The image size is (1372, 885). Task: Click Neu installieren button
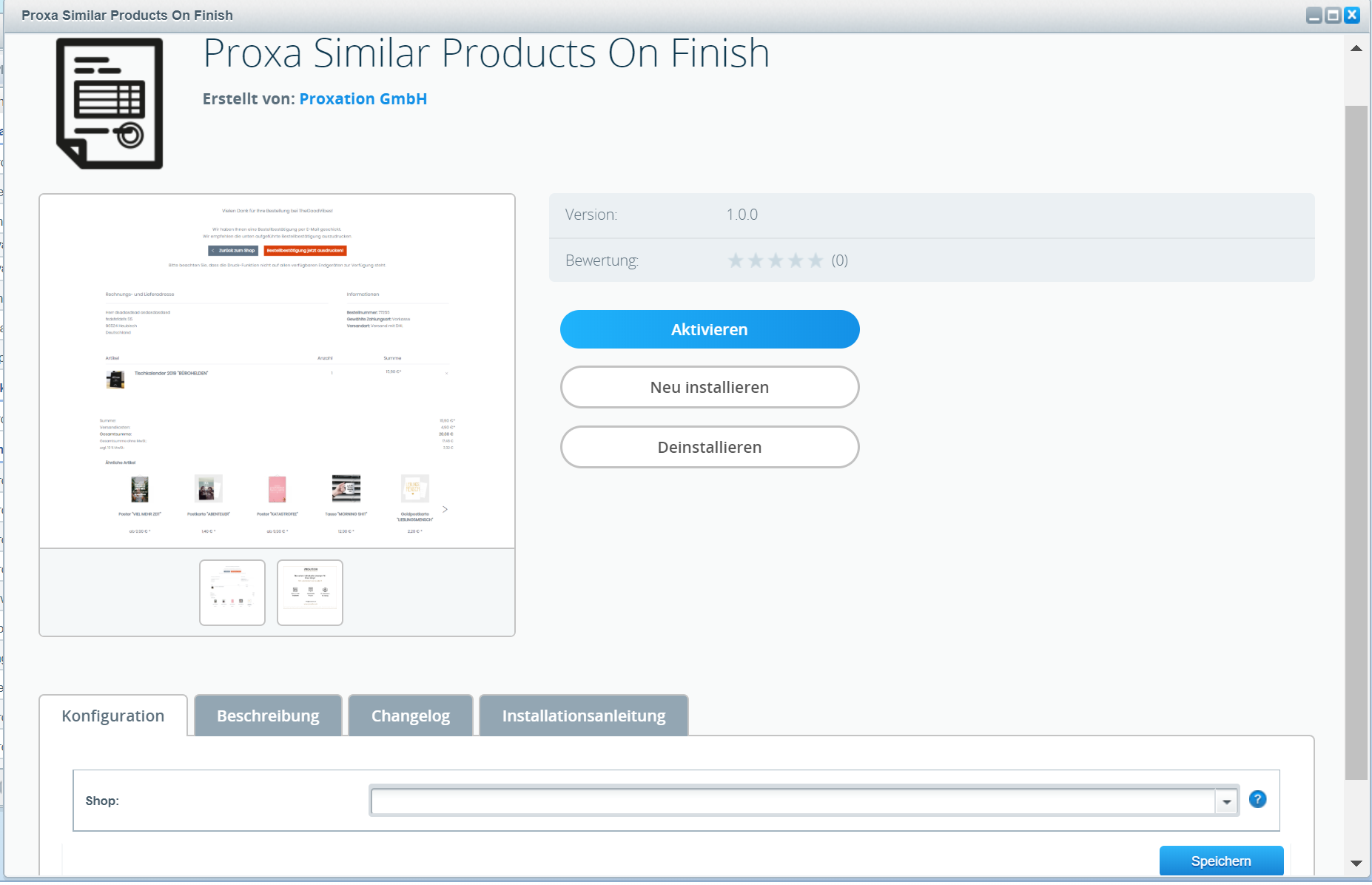[710, 387]
